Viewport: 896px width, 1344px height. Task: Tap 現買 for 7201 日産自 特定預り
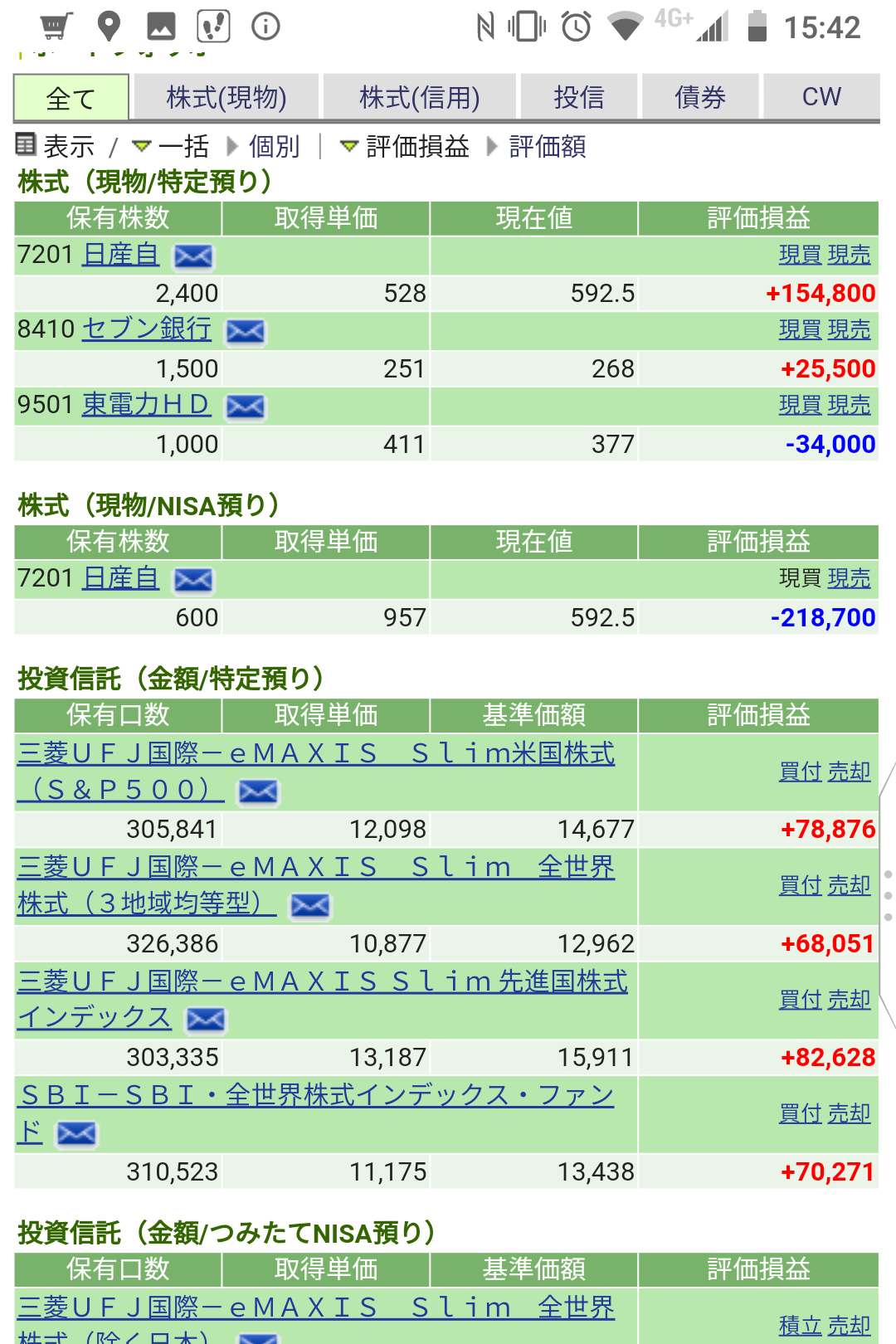pyautogui.click(x=800, y=255)
